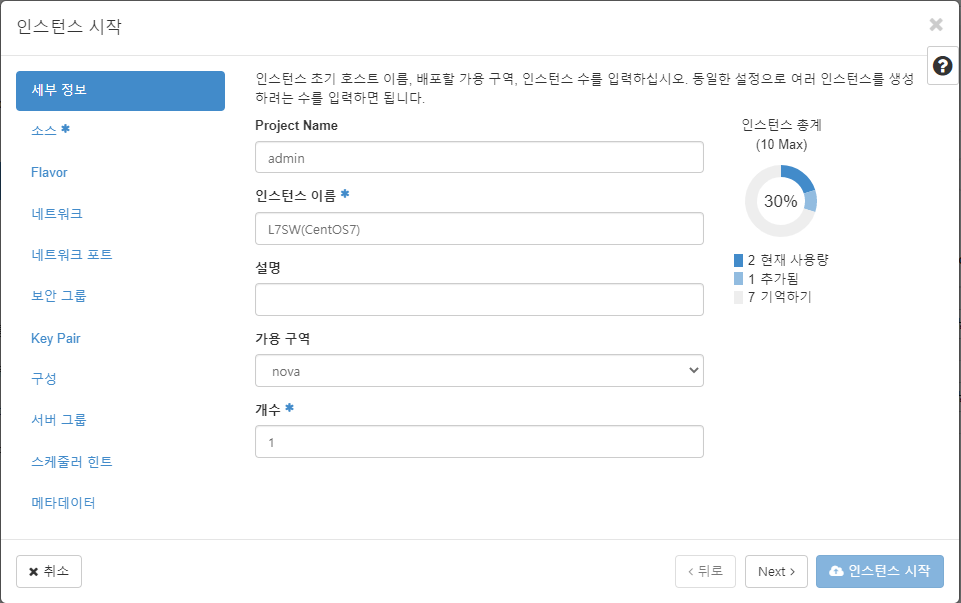Click the 인스턴스 시작 launch button
Image resolution: width=961 pixels, height=603 pixels.
[x=879, y=571]
